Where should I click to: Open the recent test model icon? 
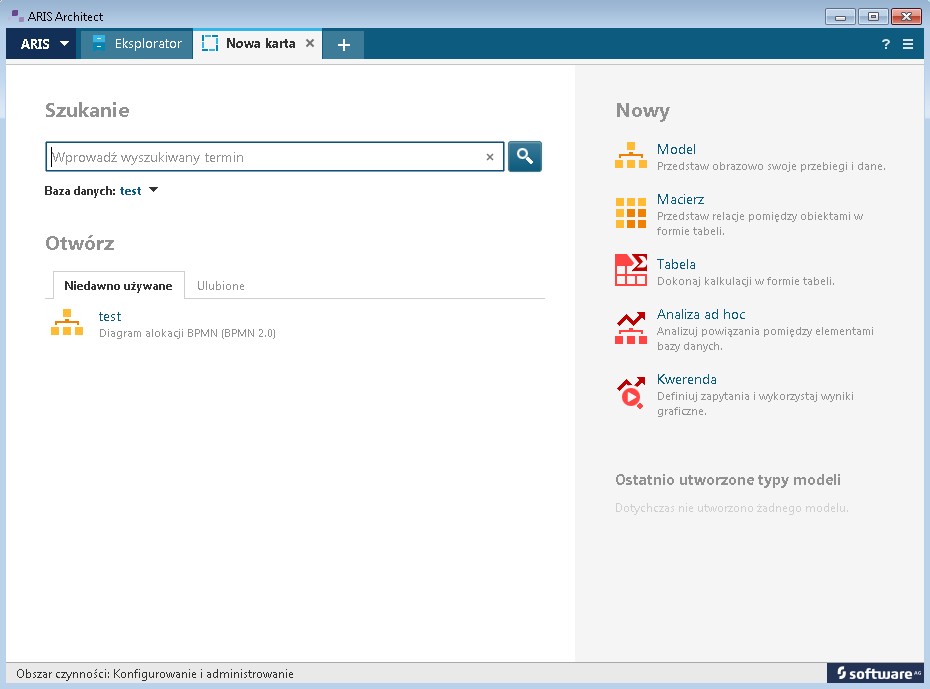[x=67, y=323]
